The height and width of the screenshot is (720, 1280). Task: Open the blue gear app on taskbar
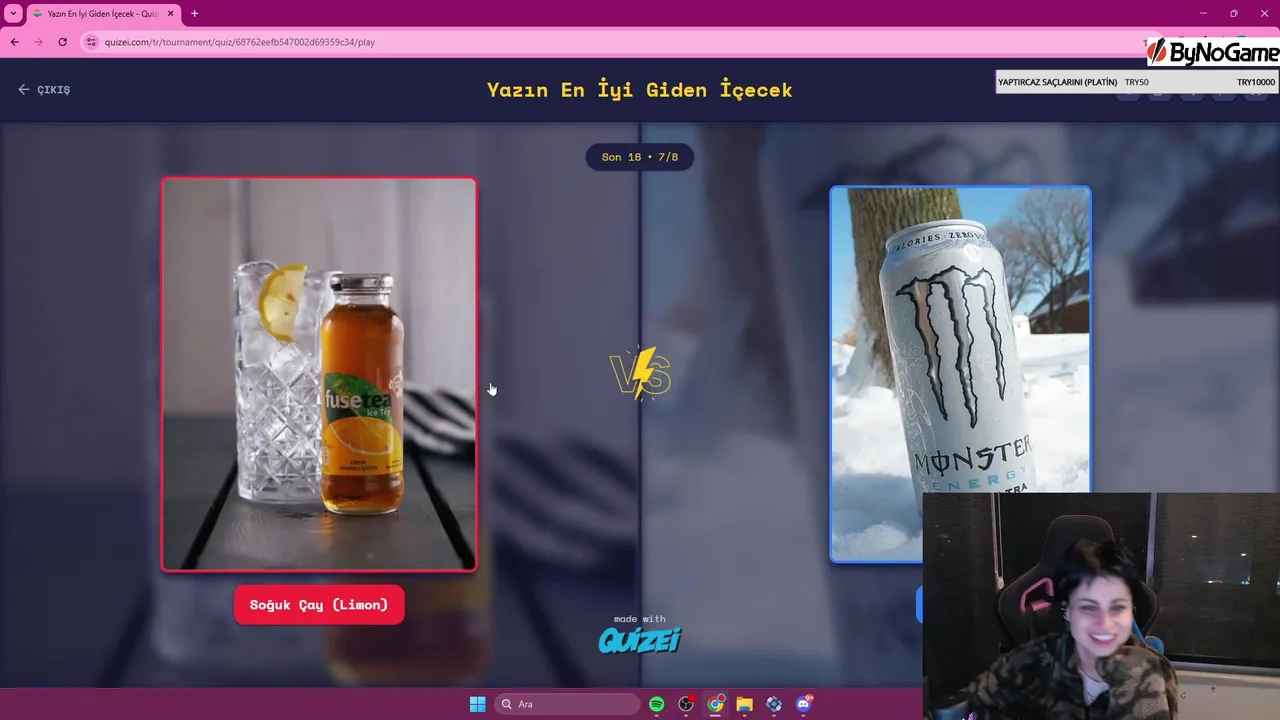[774, 704]
